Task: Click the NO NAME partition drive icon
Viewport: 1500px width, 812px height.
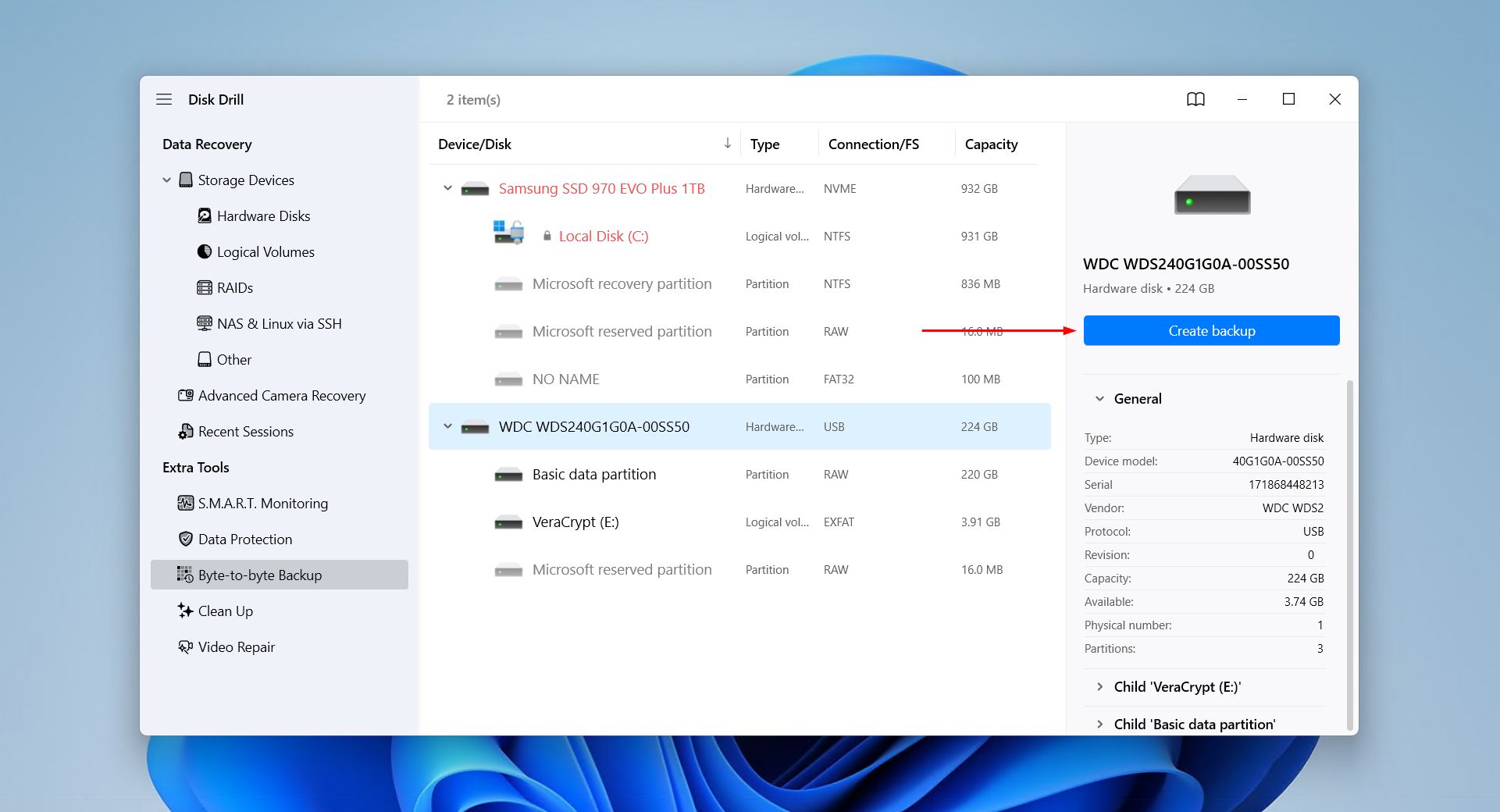Action: 508,379
